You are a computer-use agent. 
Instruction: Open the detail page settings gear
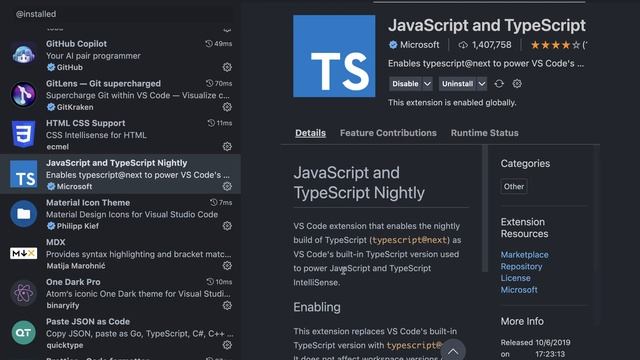[x=517, y=84]
